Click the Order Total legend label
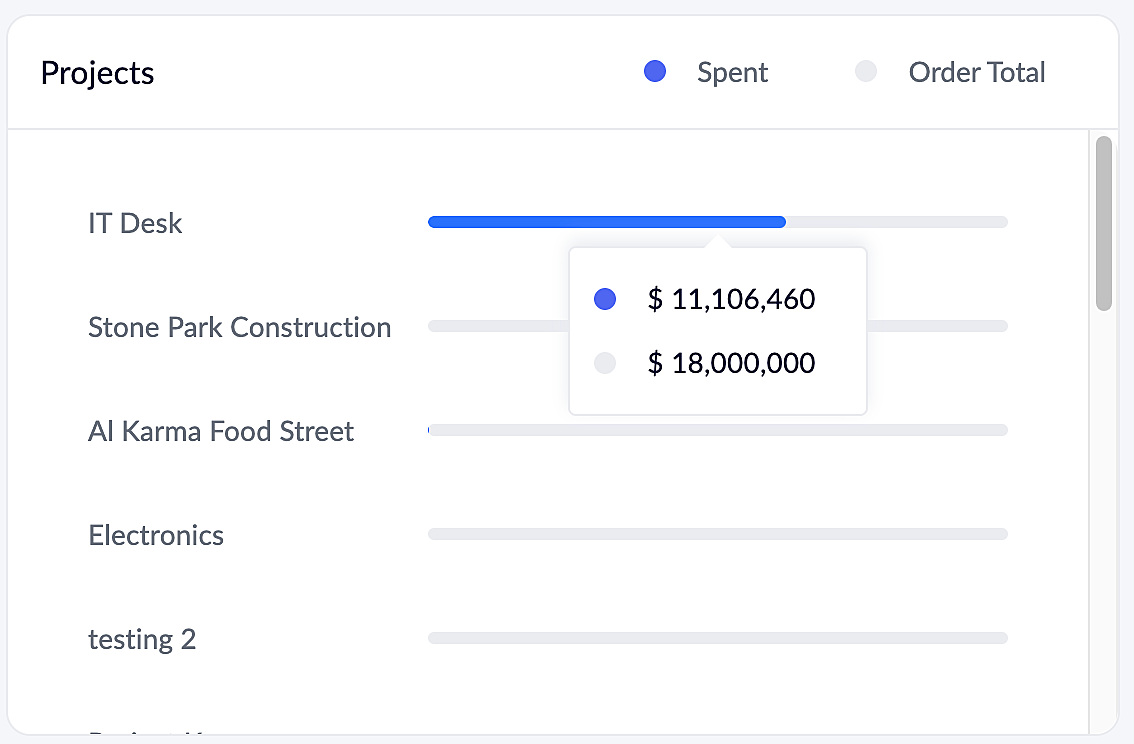This screenshot has width=1134, height=744. coord(976,72)
